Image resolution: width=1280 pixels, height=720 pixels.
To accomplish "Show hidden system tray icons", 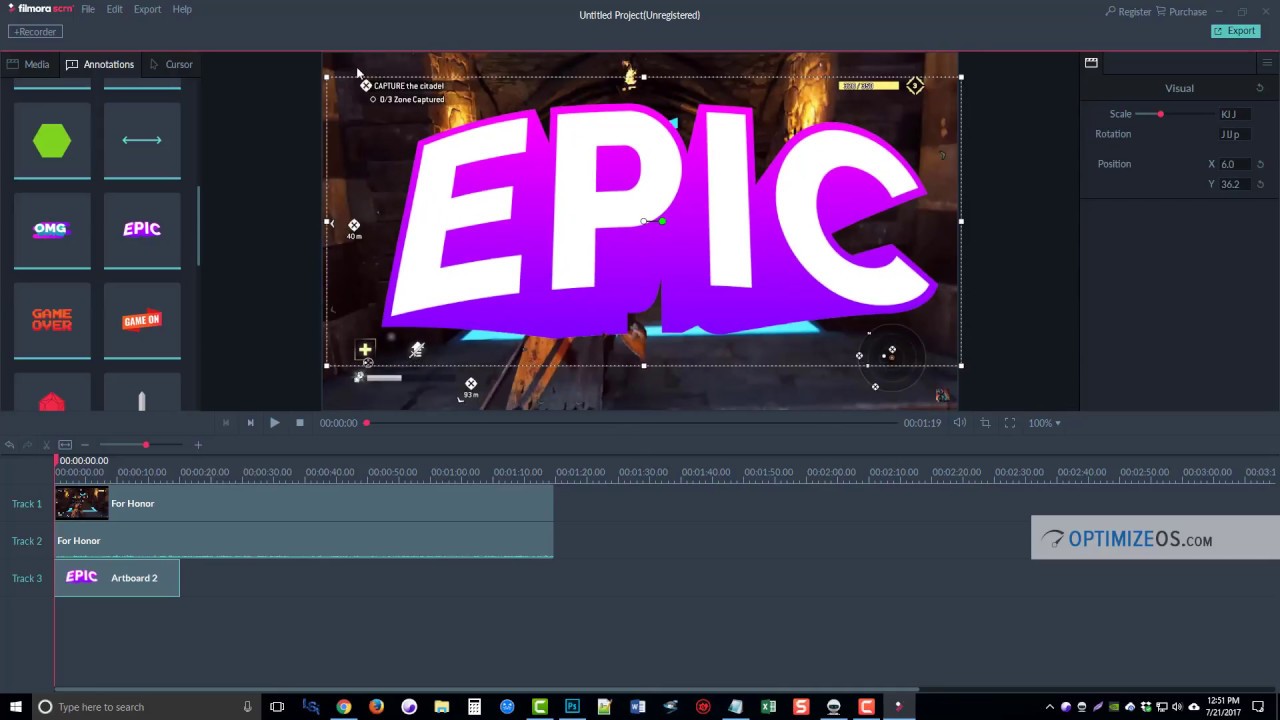I will coord(1049,707).
